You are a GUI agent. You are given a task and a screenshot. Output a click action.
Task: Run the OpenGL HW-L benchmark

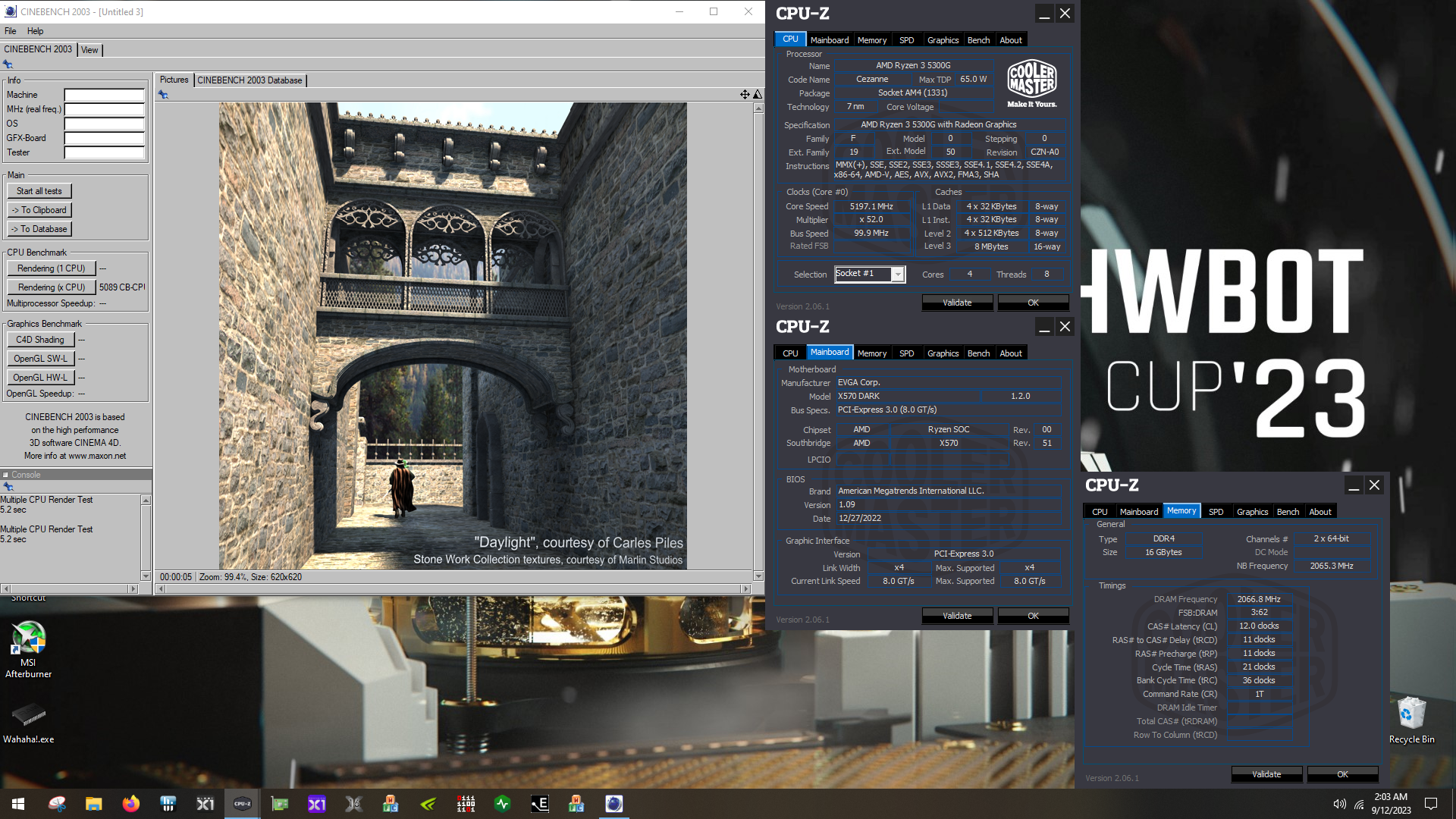pos(40,378)
